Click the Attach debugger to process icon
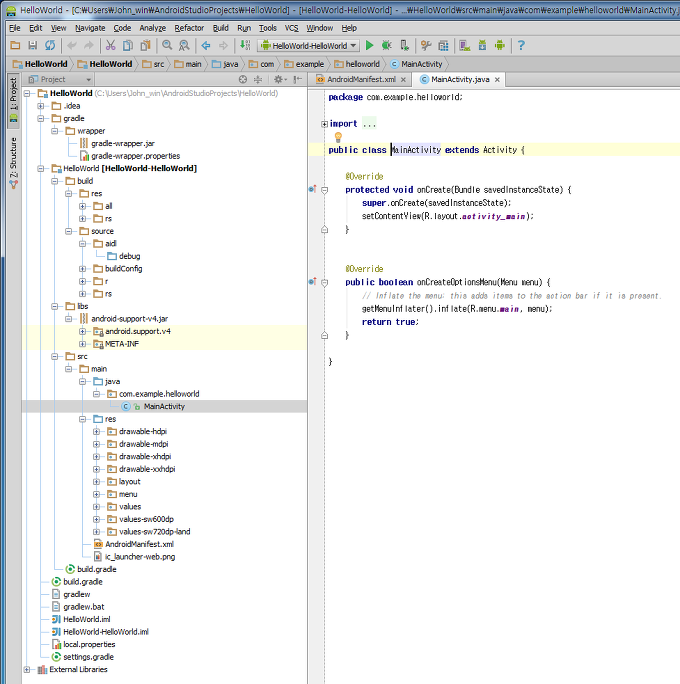This screenshot has width=680, height=684. 404,45
